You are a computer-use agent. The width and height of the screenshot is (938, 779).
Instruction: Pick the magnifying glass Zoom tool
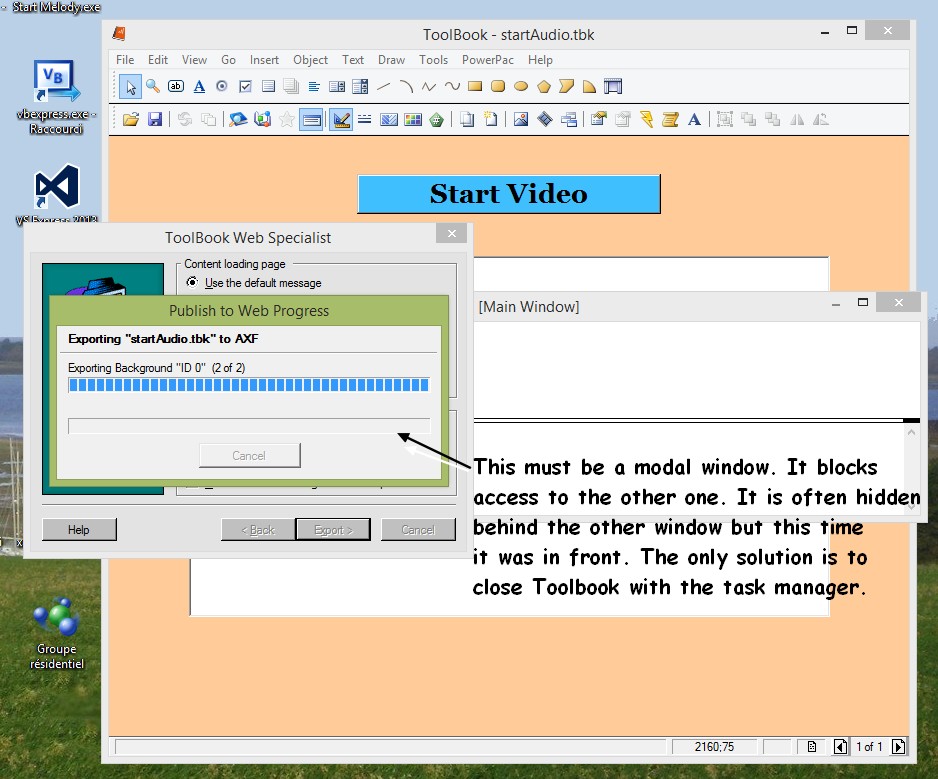[153, 86]
